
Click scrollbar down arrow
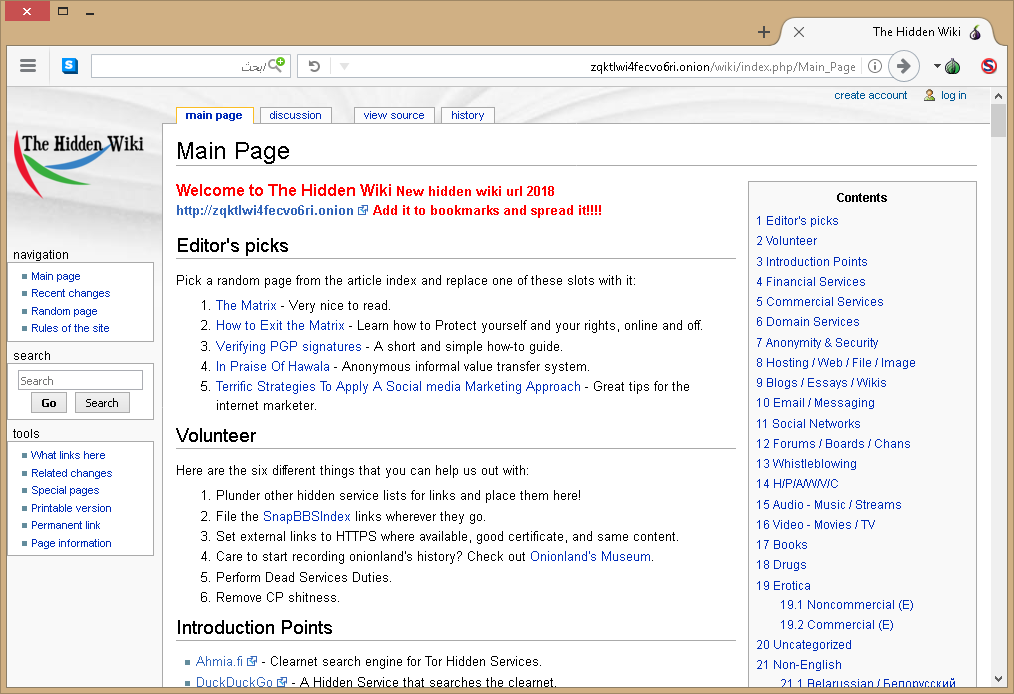pyautogui.click(x=998, y=679)
